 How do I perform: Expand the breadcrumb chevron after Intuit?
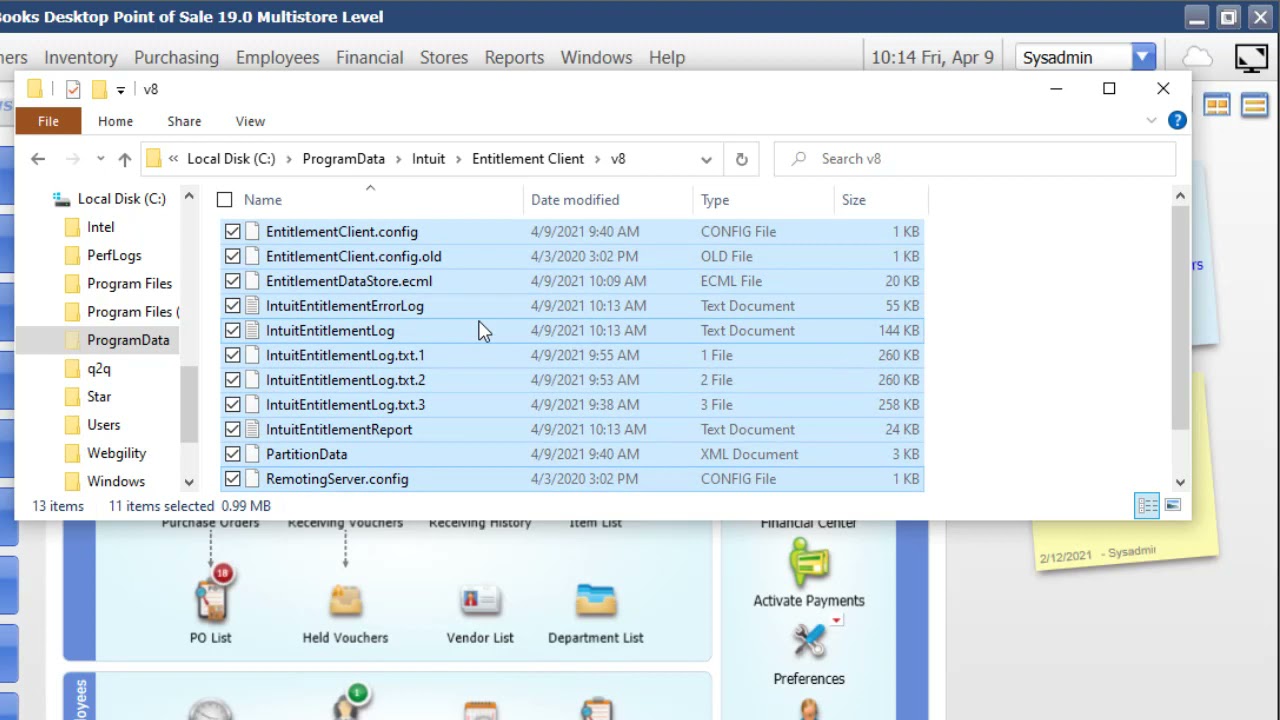[x=458, y=159]
